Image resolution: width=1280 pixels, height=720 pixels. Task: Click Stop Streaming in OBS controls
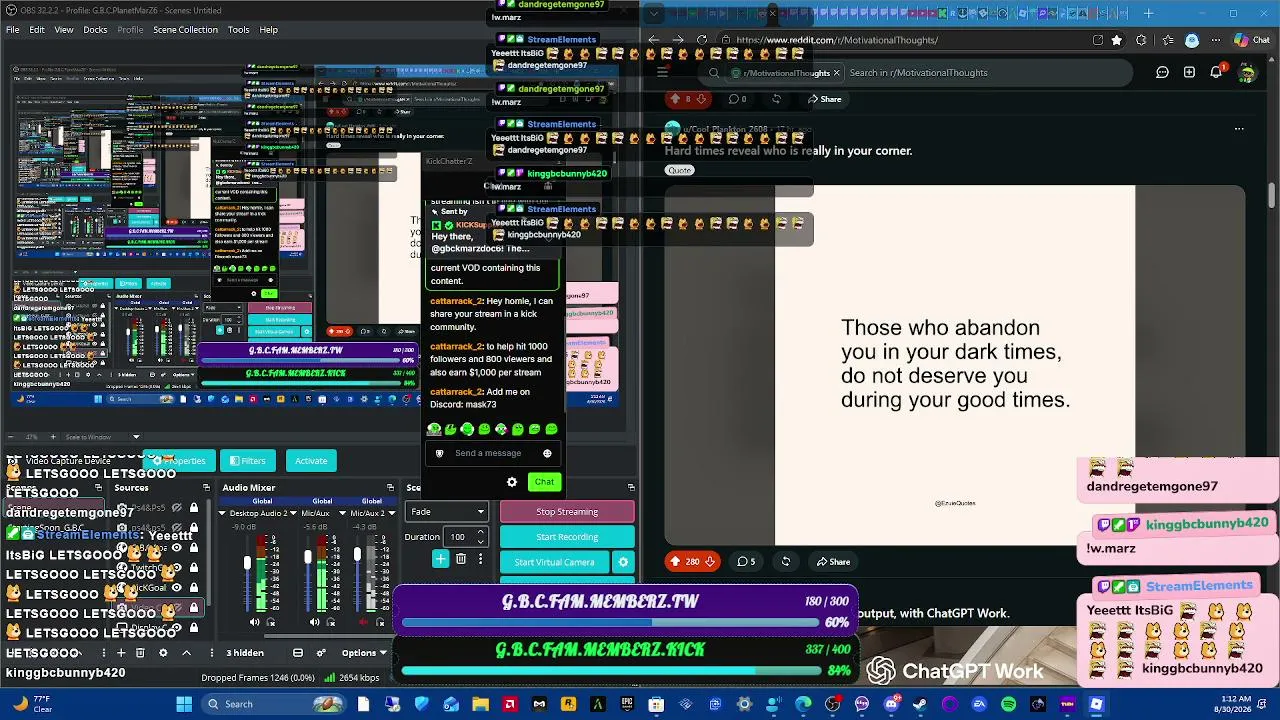pyautogui.click(x=567, y=512)
